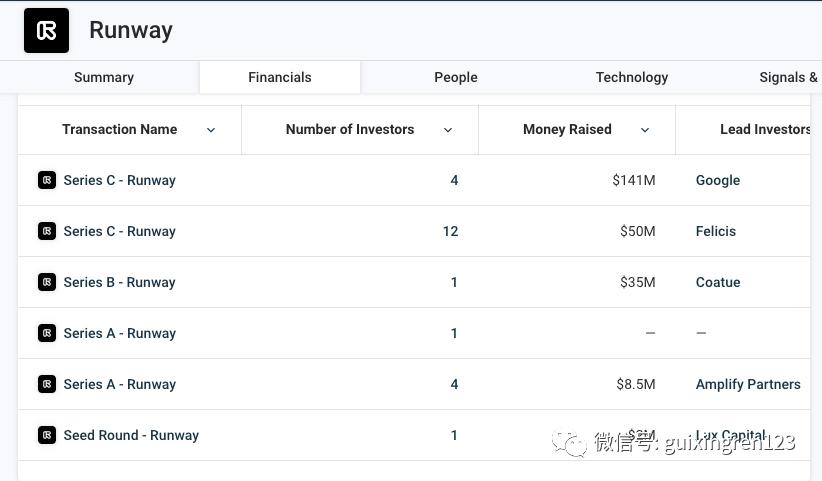Click the Runway icon beside Seed Round

tap(47, 435)
